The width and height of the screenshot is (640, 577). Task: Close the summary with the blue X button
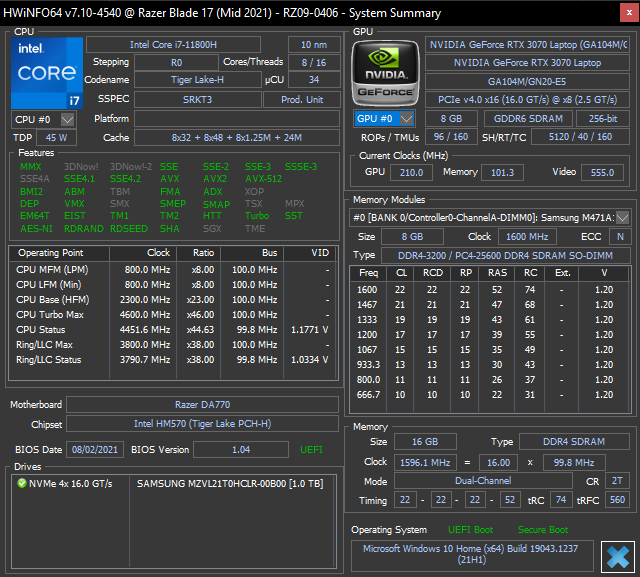616,555
